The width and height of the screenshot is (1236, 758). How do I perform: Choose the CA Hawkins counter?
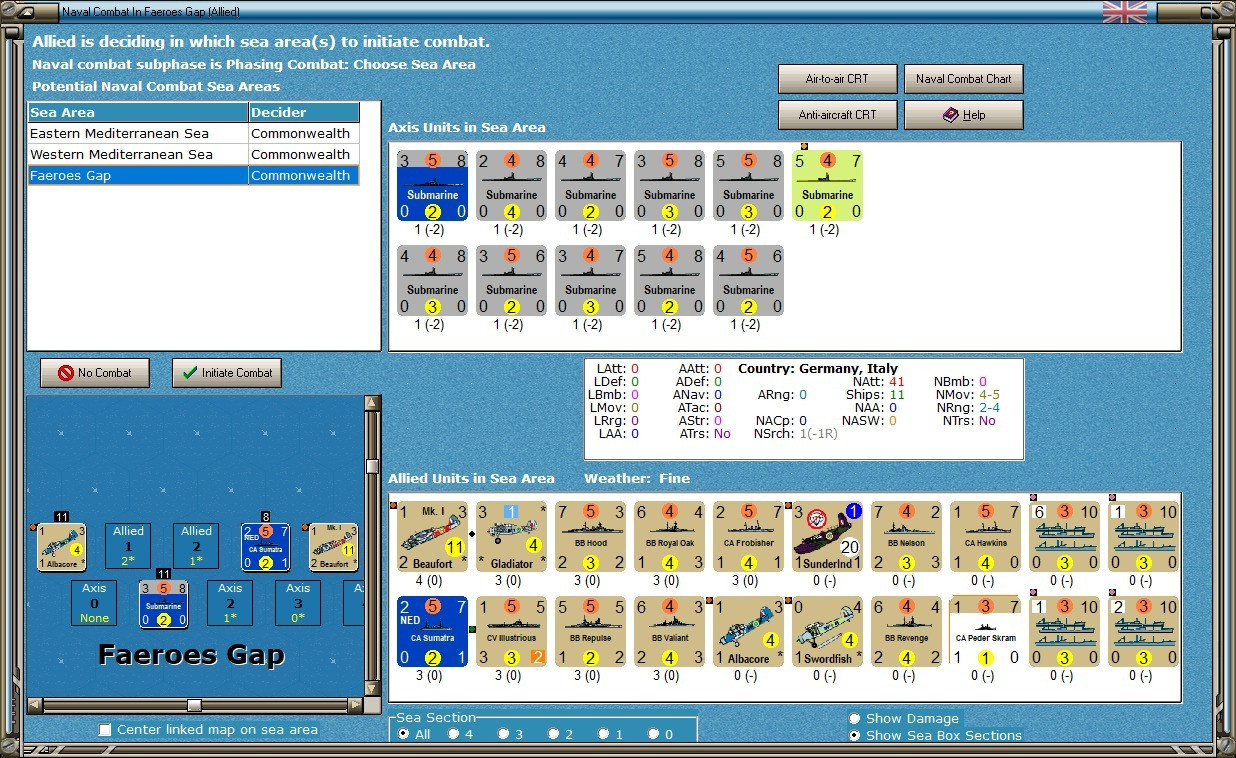pyautogui.click(x=985, y=536)
